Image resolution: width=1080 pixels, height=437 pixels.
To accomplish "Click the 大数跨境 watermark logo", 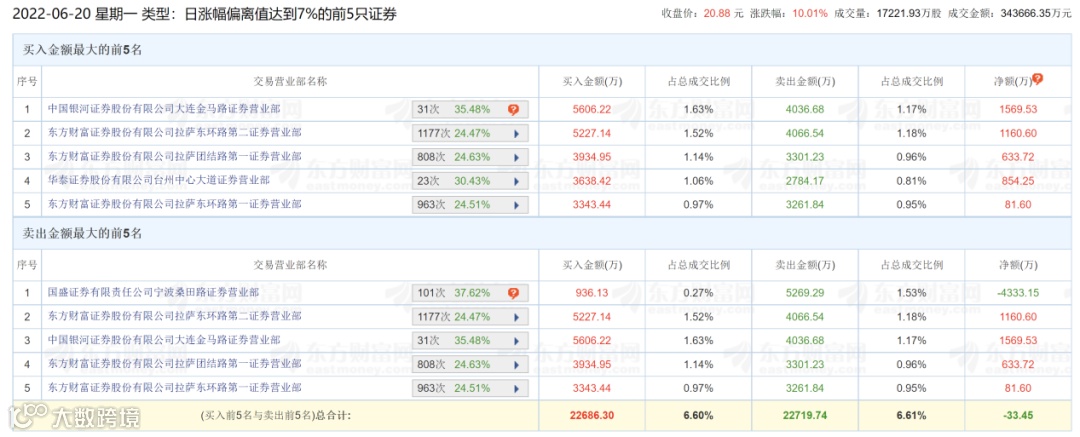I will pos(74,416).
